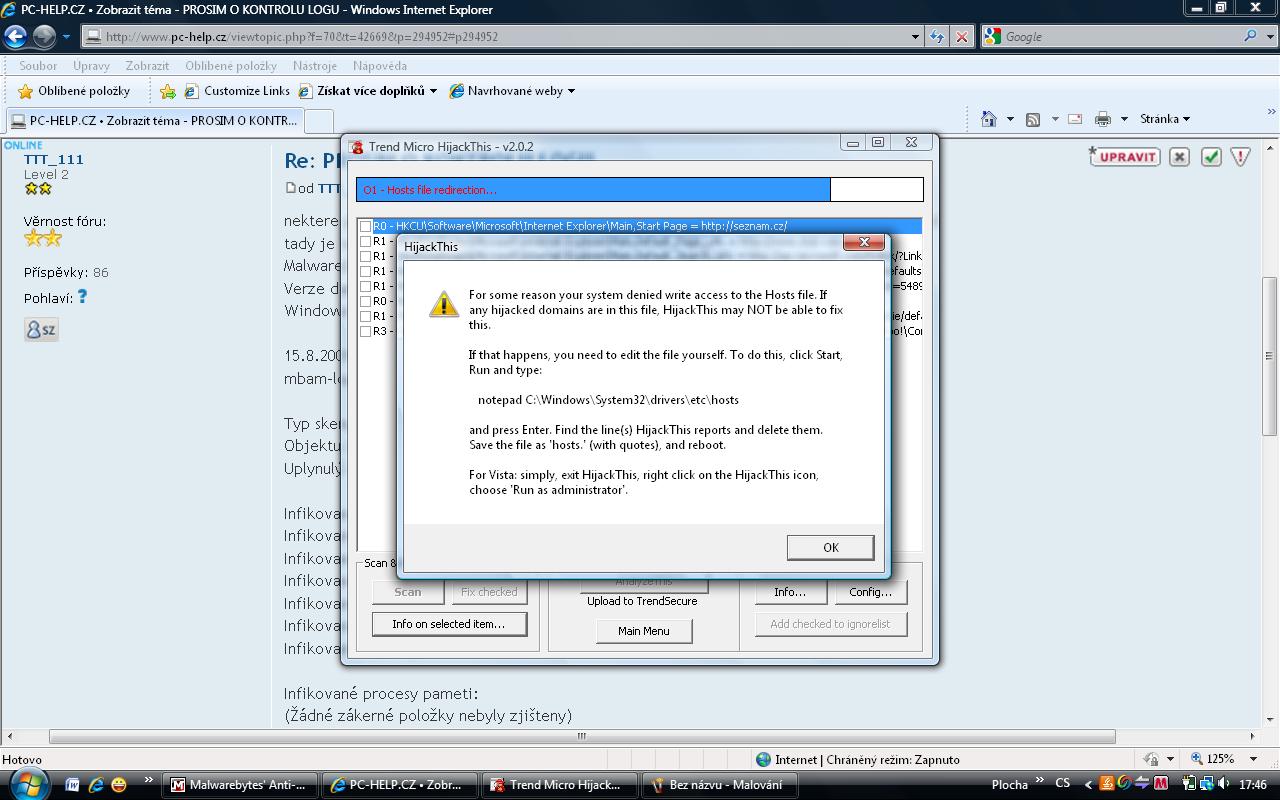Image resolution: width=1280 pixels, height=800 pixels.
Task: Click the Add to Favorites star-plus icon
Action: tap(168, 91)
